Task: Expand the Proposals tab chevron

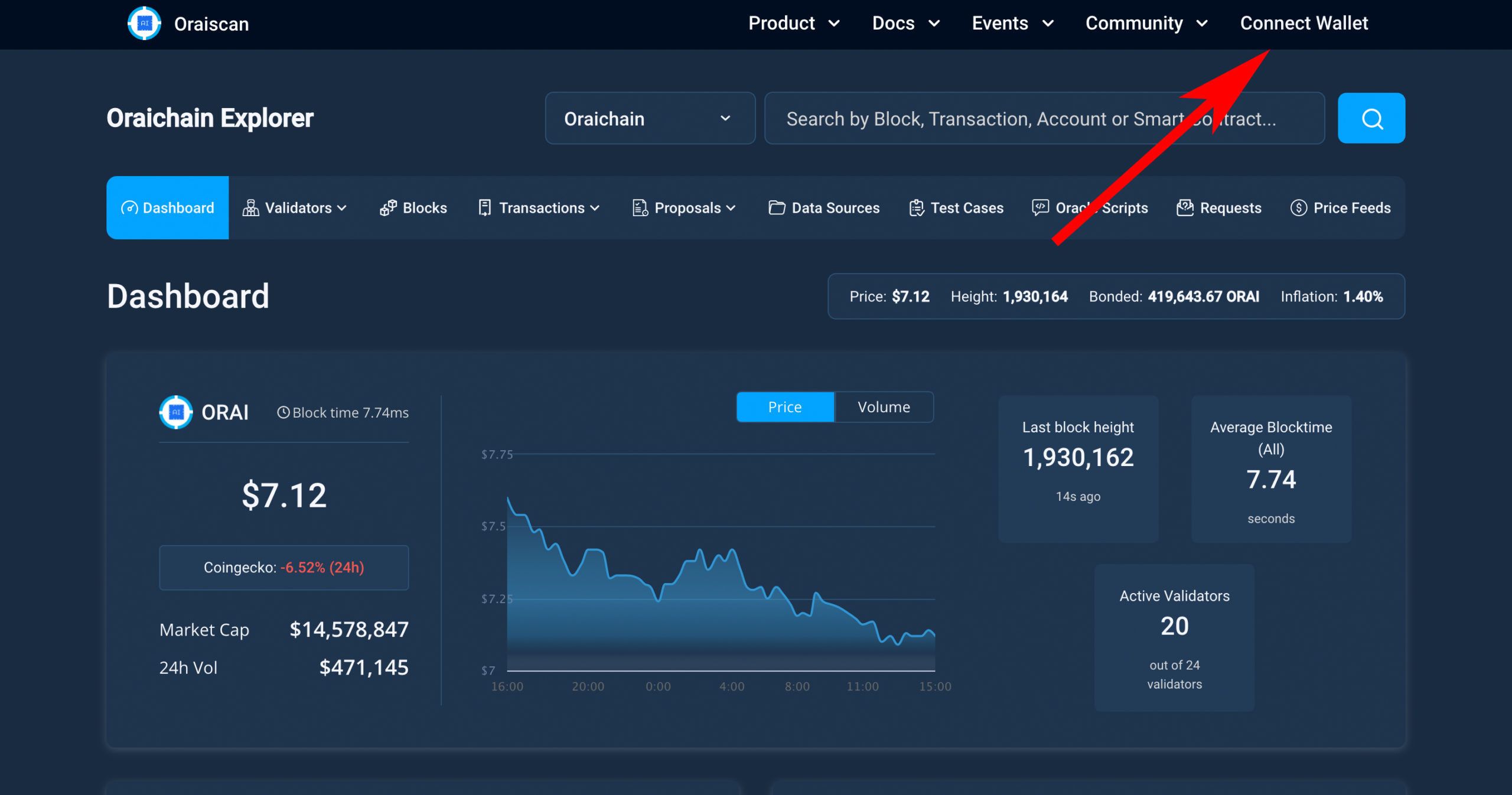Action: click(731, 208)
